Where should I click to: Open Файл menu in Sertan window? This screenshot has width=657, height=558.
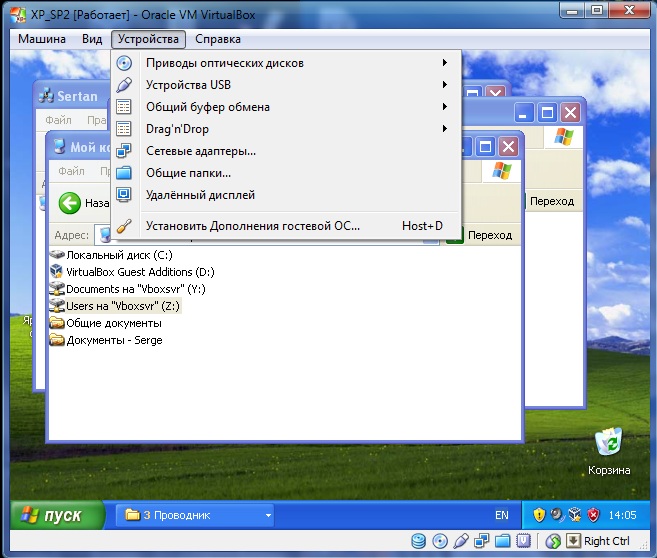coord(58,120)
